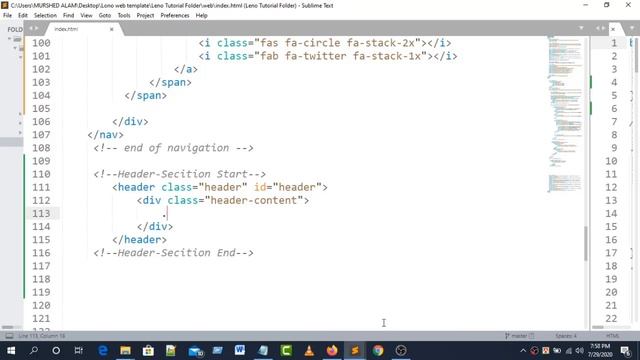This screenshot has width=640, height=360.
Task: Go to next tab with right arrow
Action: pyautogui.click(x=36, y=28)
